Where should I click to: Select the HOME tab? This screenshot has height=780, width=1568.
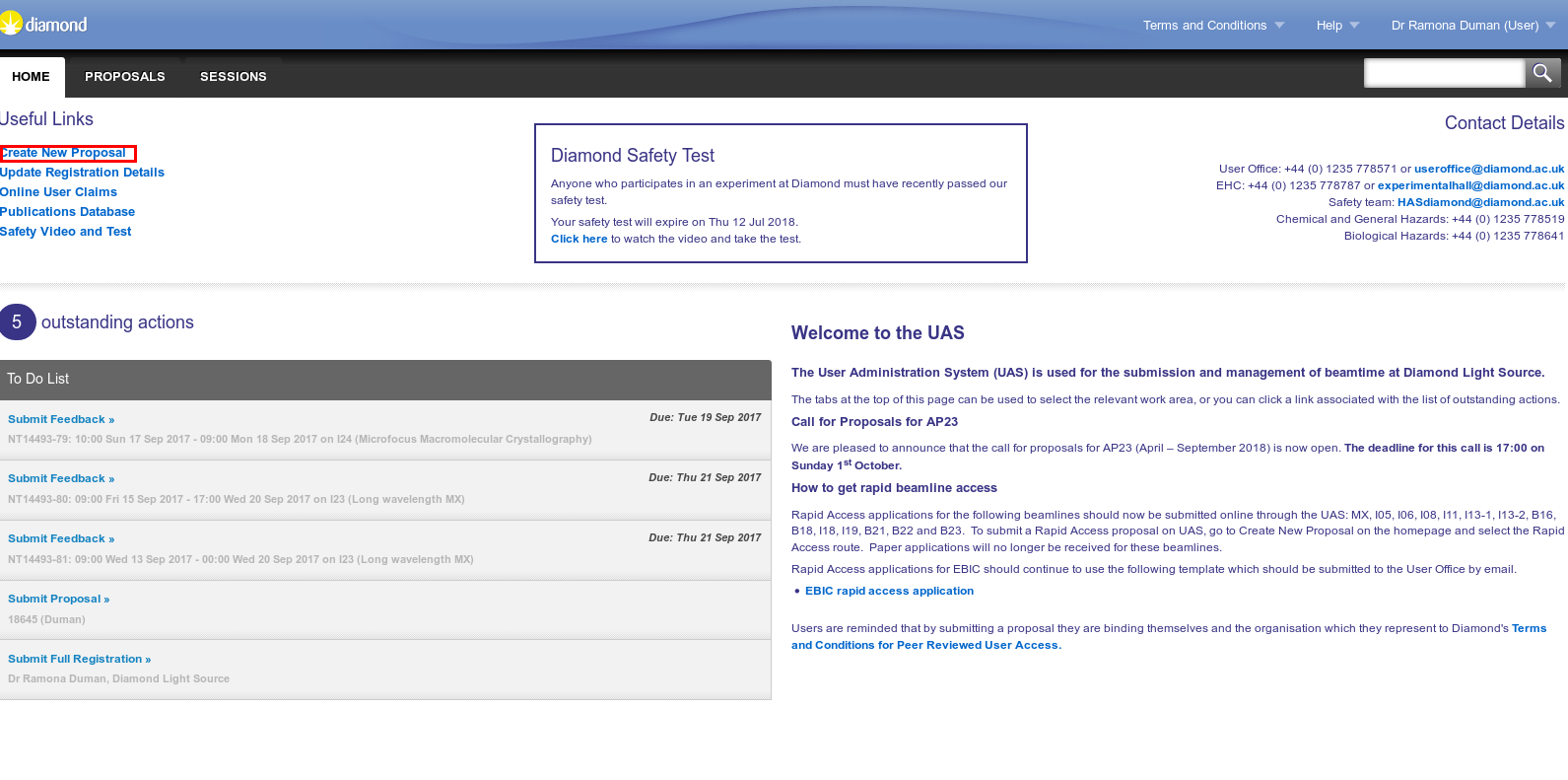point(32,77)
